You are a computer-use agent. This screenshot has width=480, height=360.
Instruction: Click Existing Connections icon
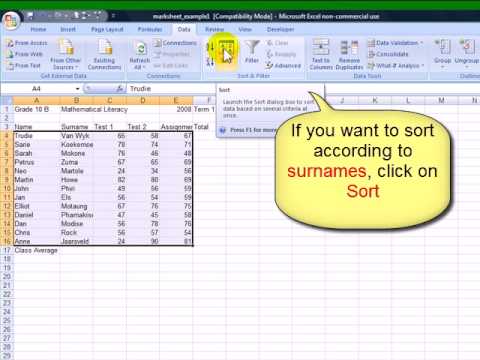pos(104,54)
